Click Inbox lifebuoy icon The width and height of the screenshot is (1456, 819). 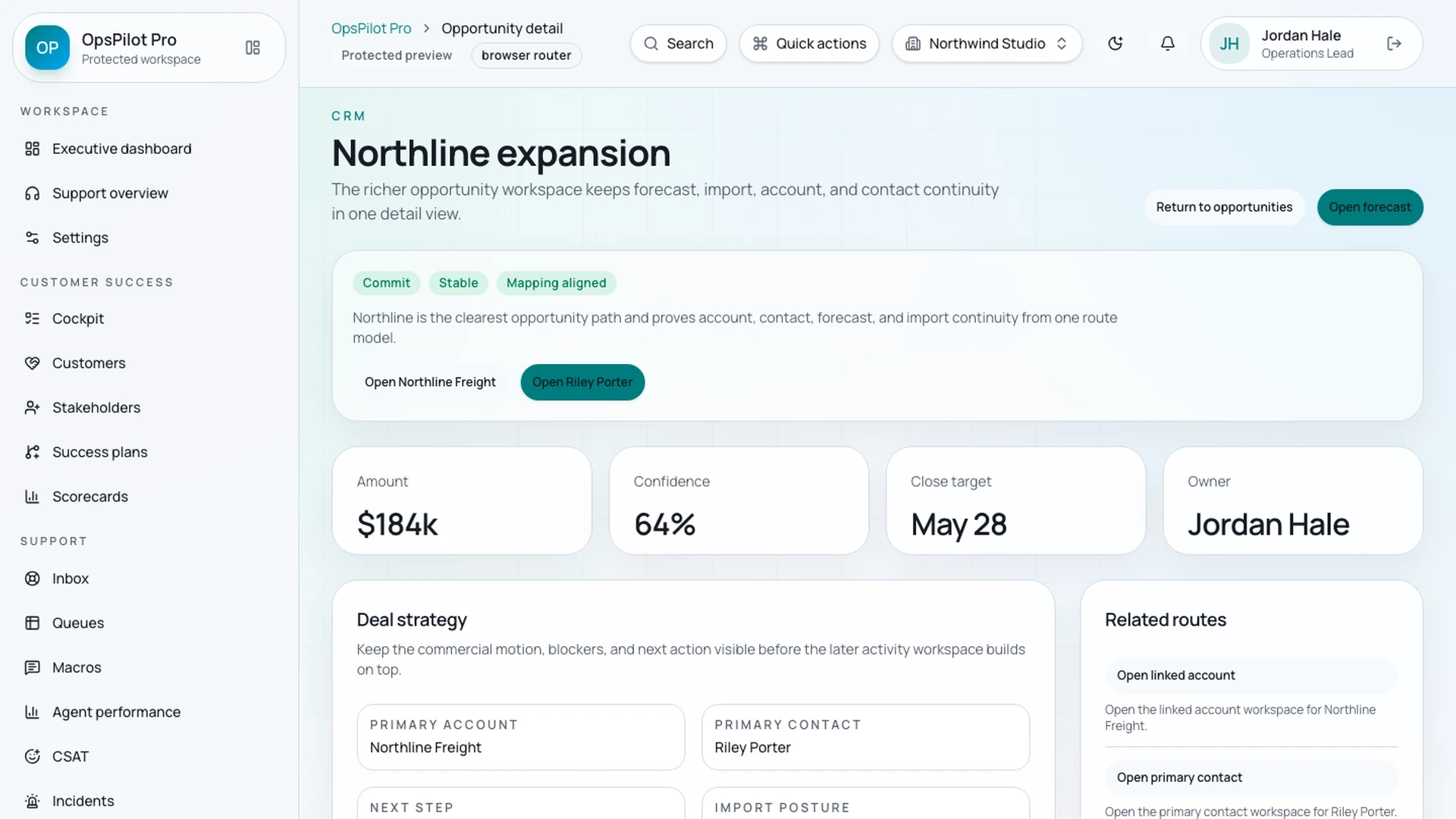[x=32, y=579]
